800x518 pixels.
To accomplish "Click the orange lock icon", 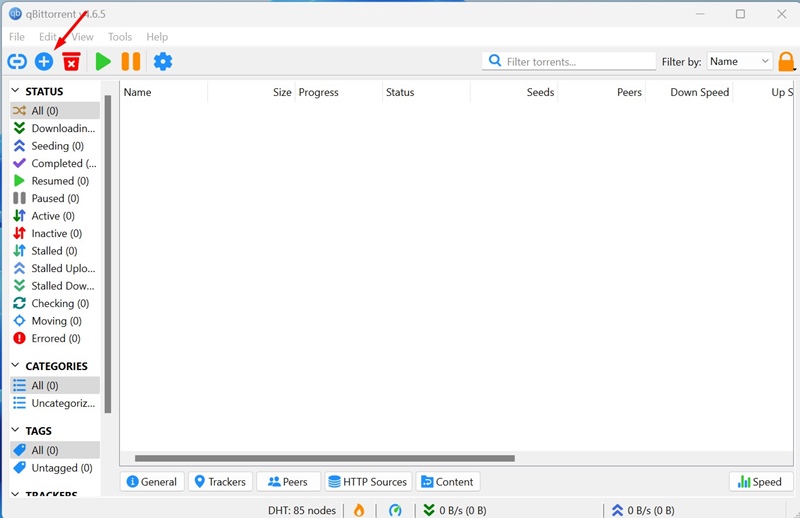I will coord(786,62).
